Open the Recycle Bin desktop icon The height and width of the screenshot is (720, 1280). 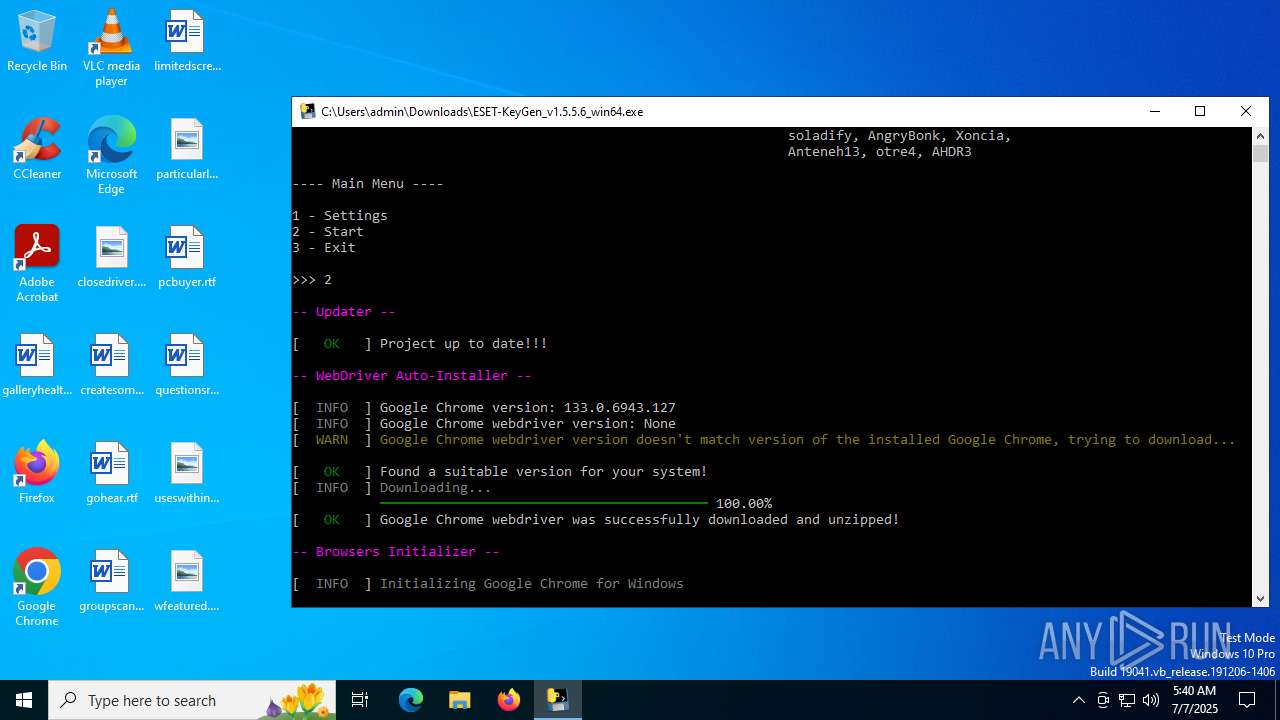[37, 42]
